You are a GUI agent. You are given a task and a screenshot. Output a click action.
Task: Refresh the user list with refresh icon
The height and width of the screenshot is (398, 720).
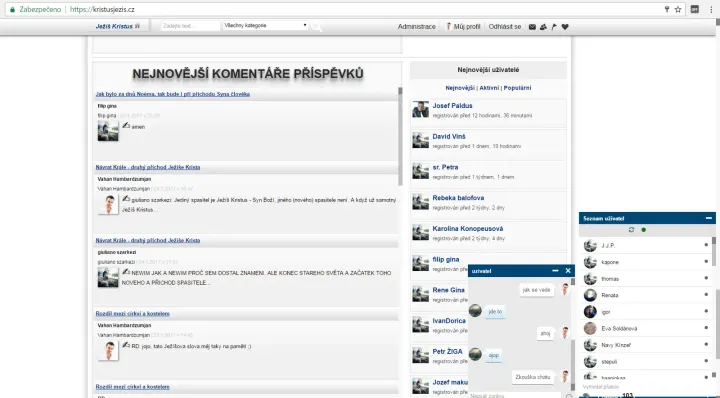631,230
